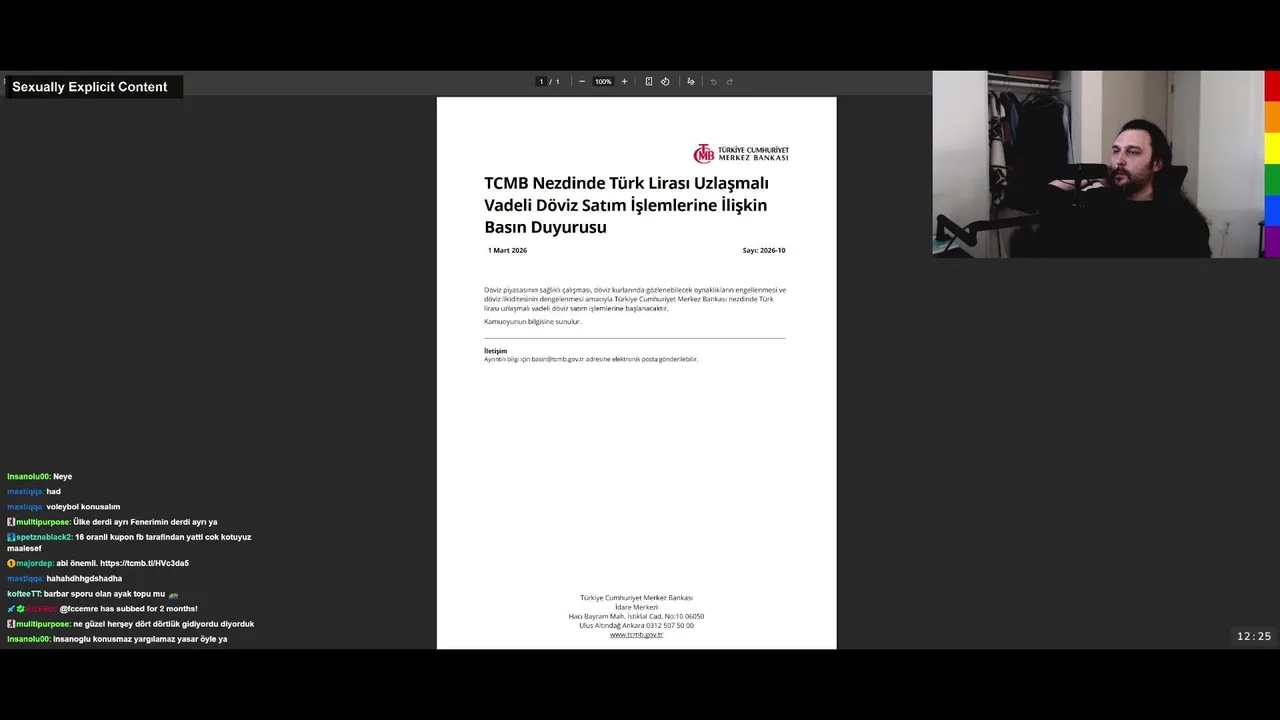1280x720 pixels.
Task: Click majordep username in chat
Action: point(35,563)
